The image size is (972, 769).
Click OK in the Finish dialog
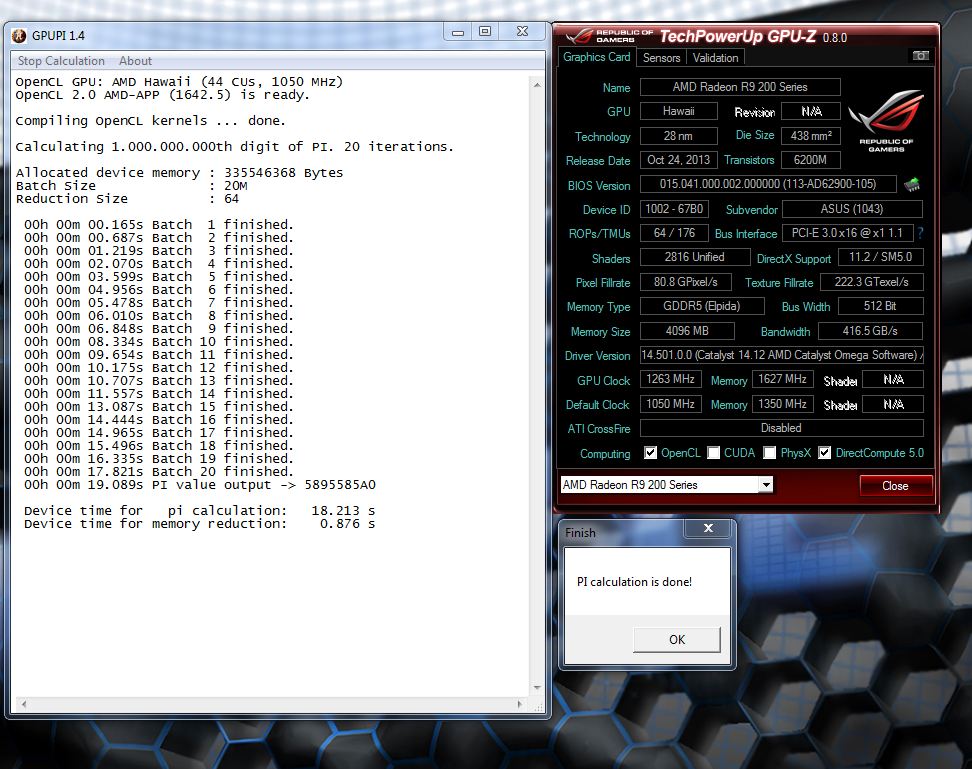pos(677,639)
